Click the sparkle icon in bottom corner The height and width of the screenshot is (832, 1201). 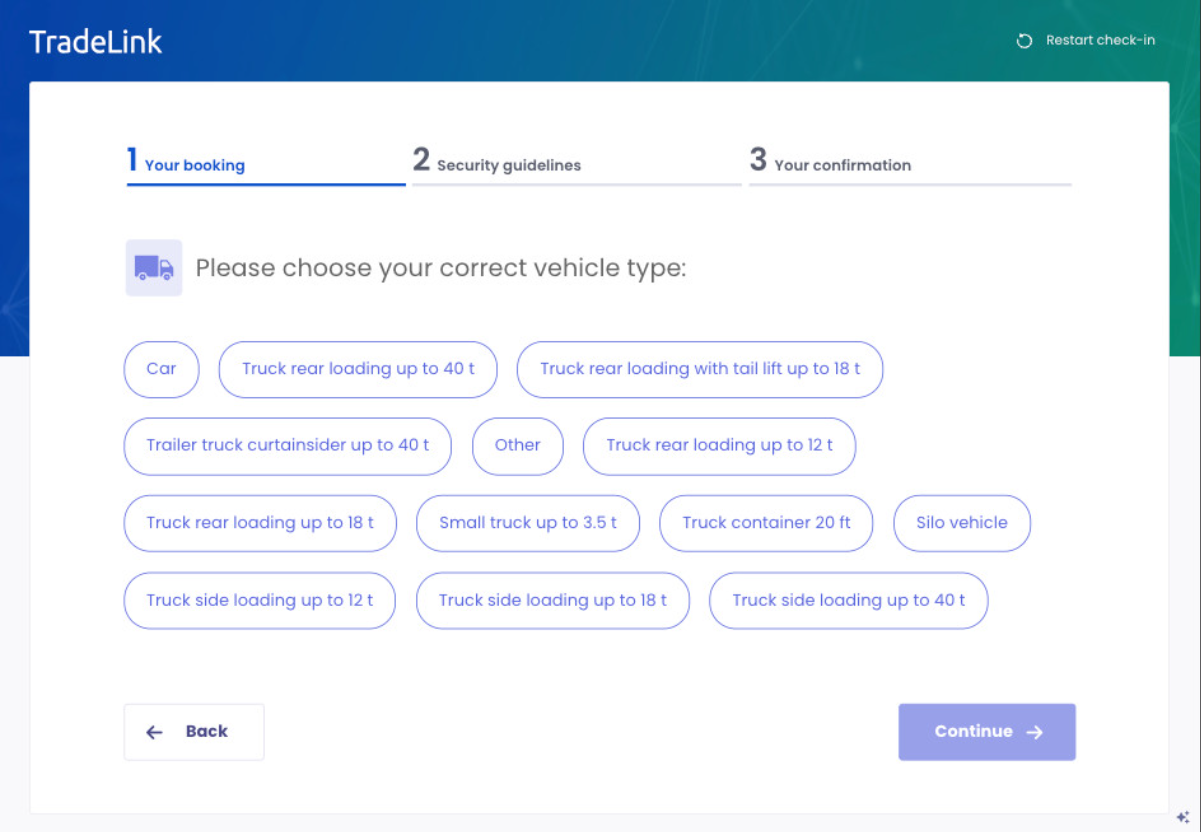tap(1183, 816)
